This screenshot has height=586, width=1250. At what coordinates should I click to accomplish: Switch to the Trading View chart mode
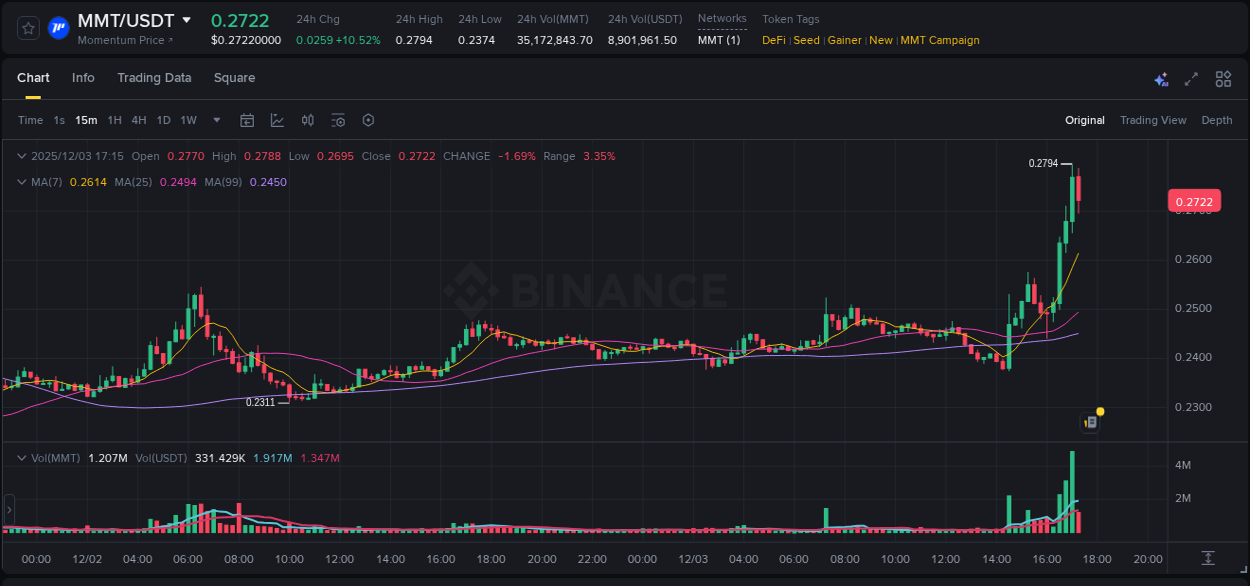(x=1153, y=120)
